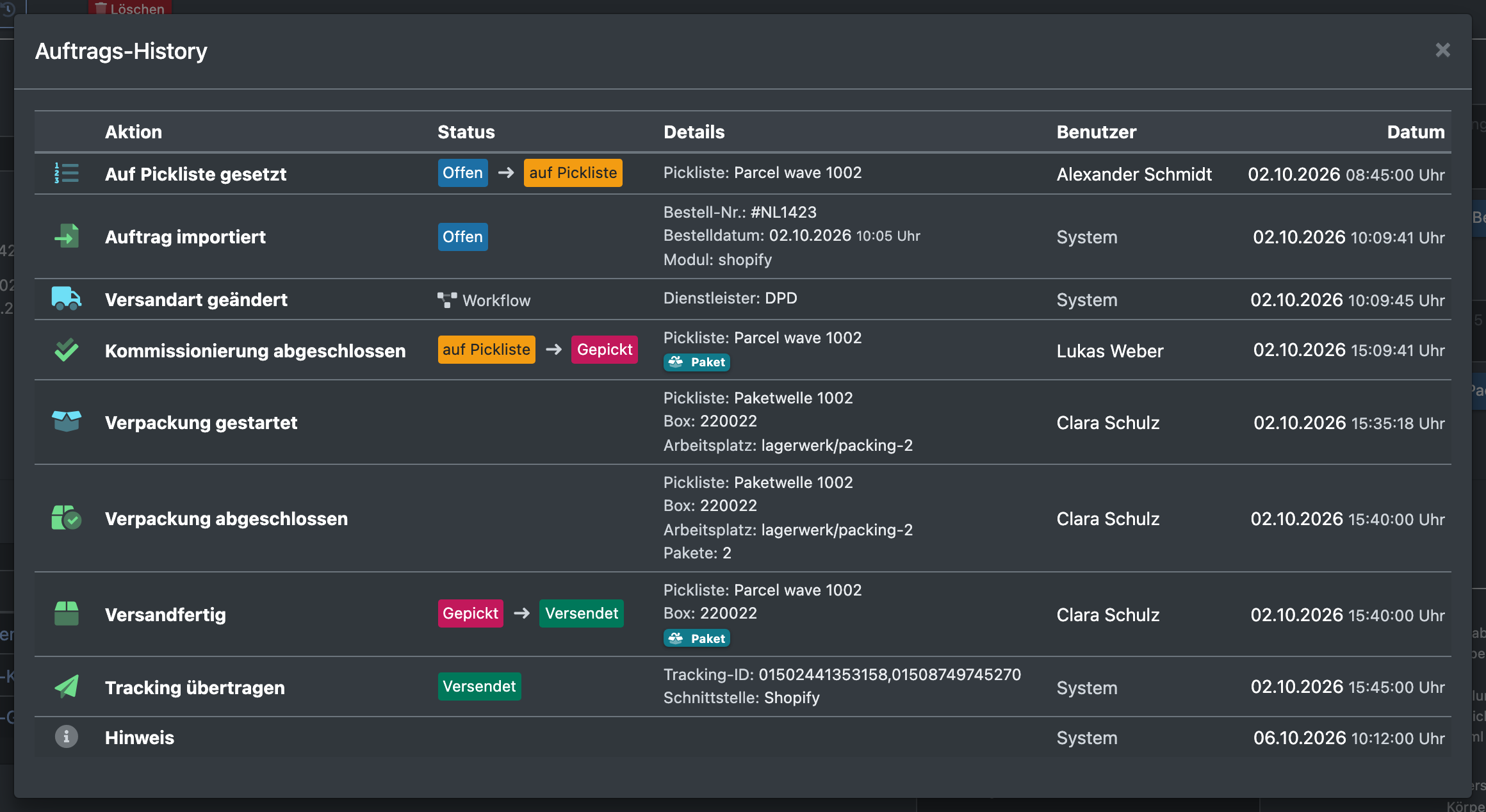Click user name Alexander Schmidt
This screenshot has height=812, width=1486.
click(1134, 174)
